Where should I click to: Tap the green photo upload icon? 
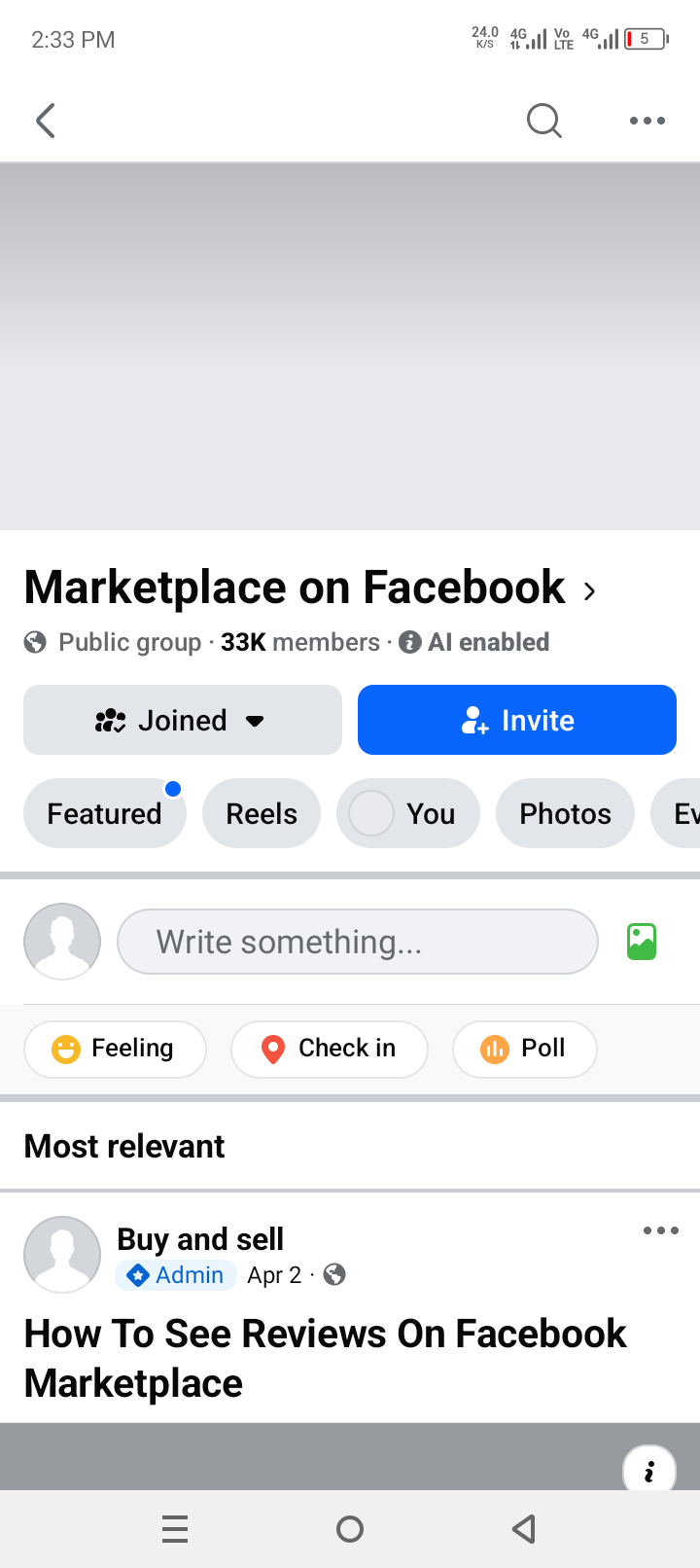[642, 942]
